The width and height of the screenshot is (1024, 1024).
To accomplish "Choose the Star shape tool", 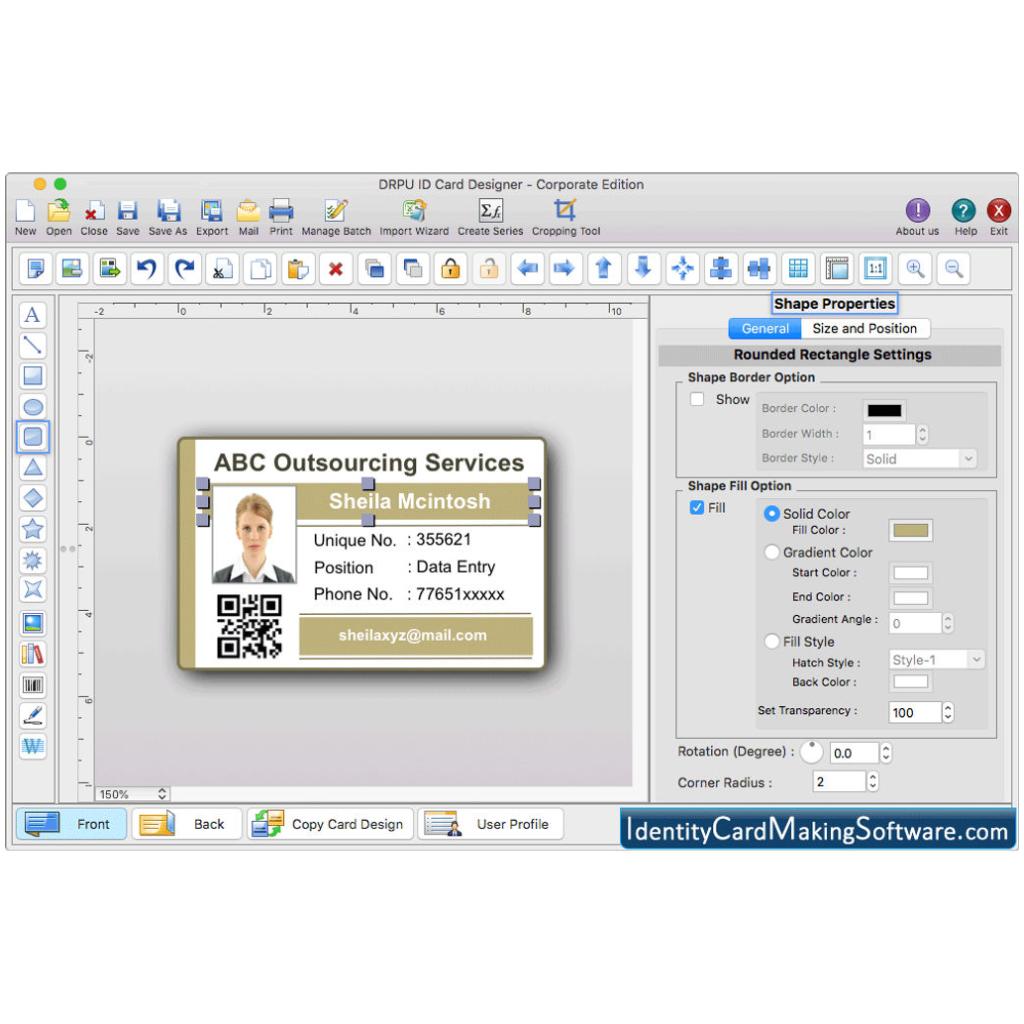I will (31, 530).
